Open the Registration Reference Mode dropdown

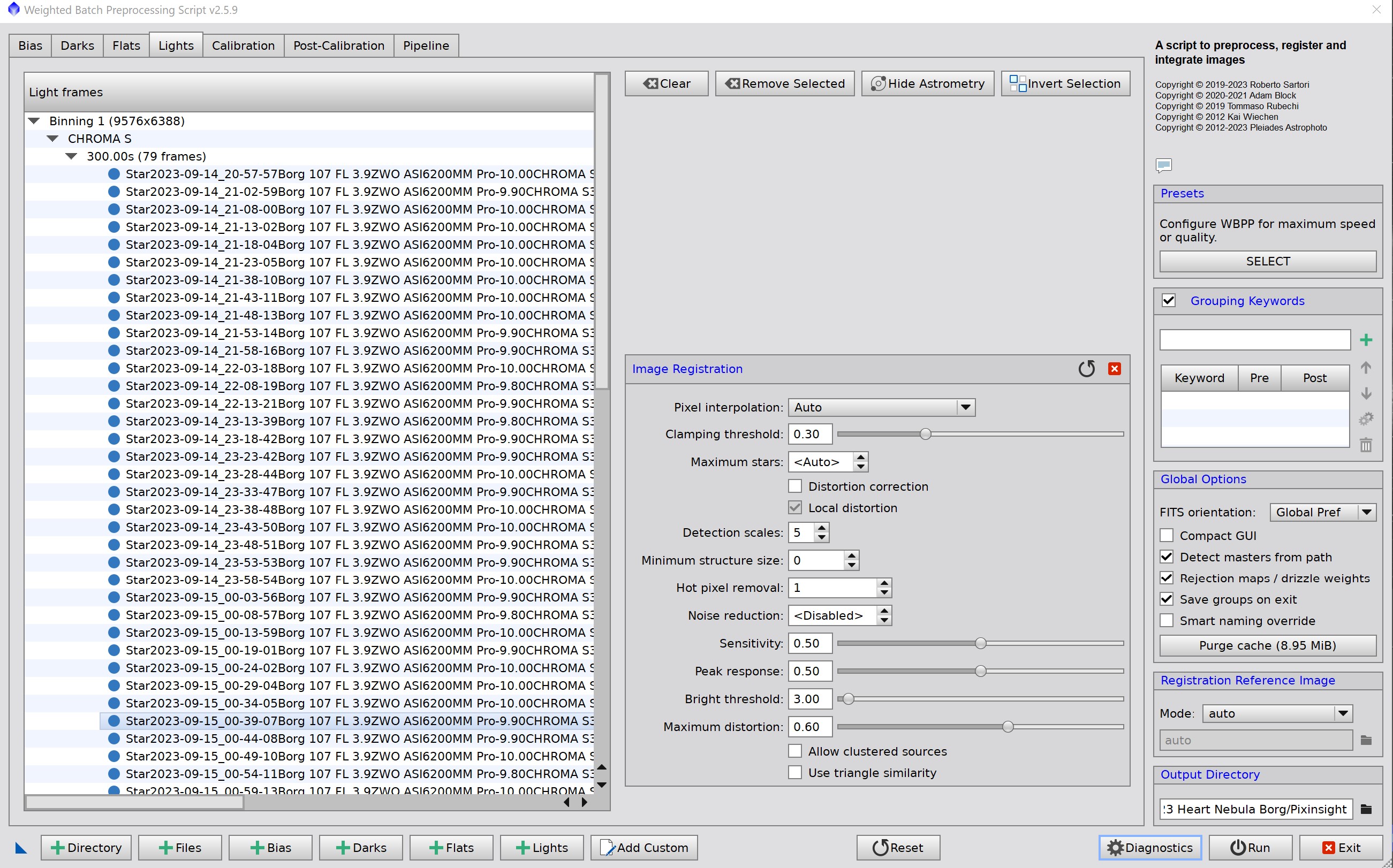click(x=1277, y=713)
